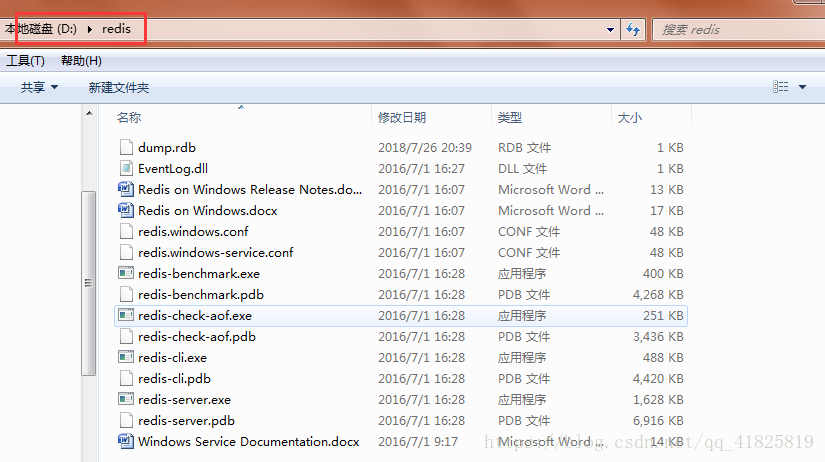Screen dimensions: 825x462
Task: Click the Windows Service Documentation.docx Word icon
Action: [126, 441]
